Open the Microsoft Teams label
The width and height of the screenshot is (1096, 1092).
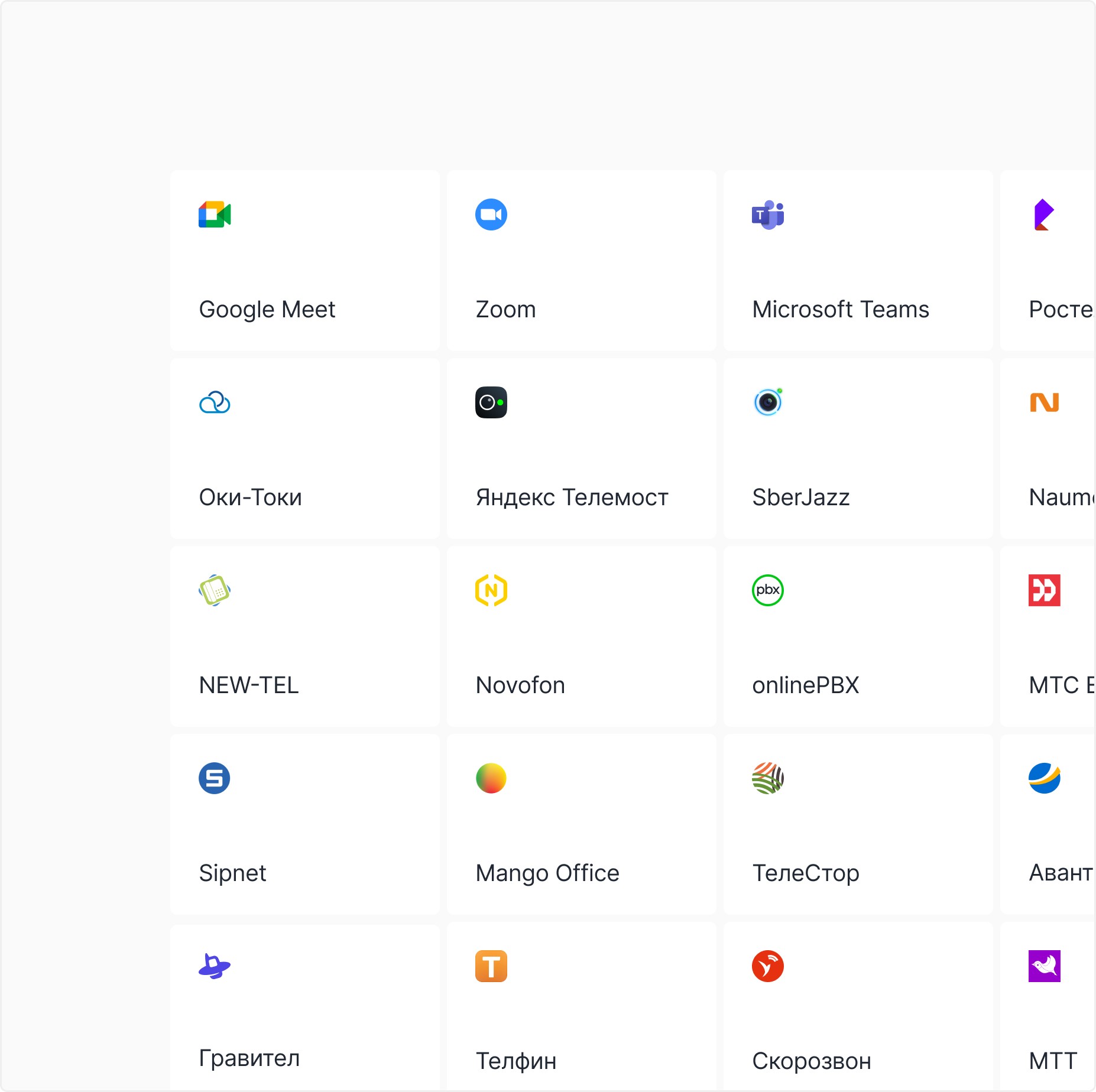click(x=841, y=310)
